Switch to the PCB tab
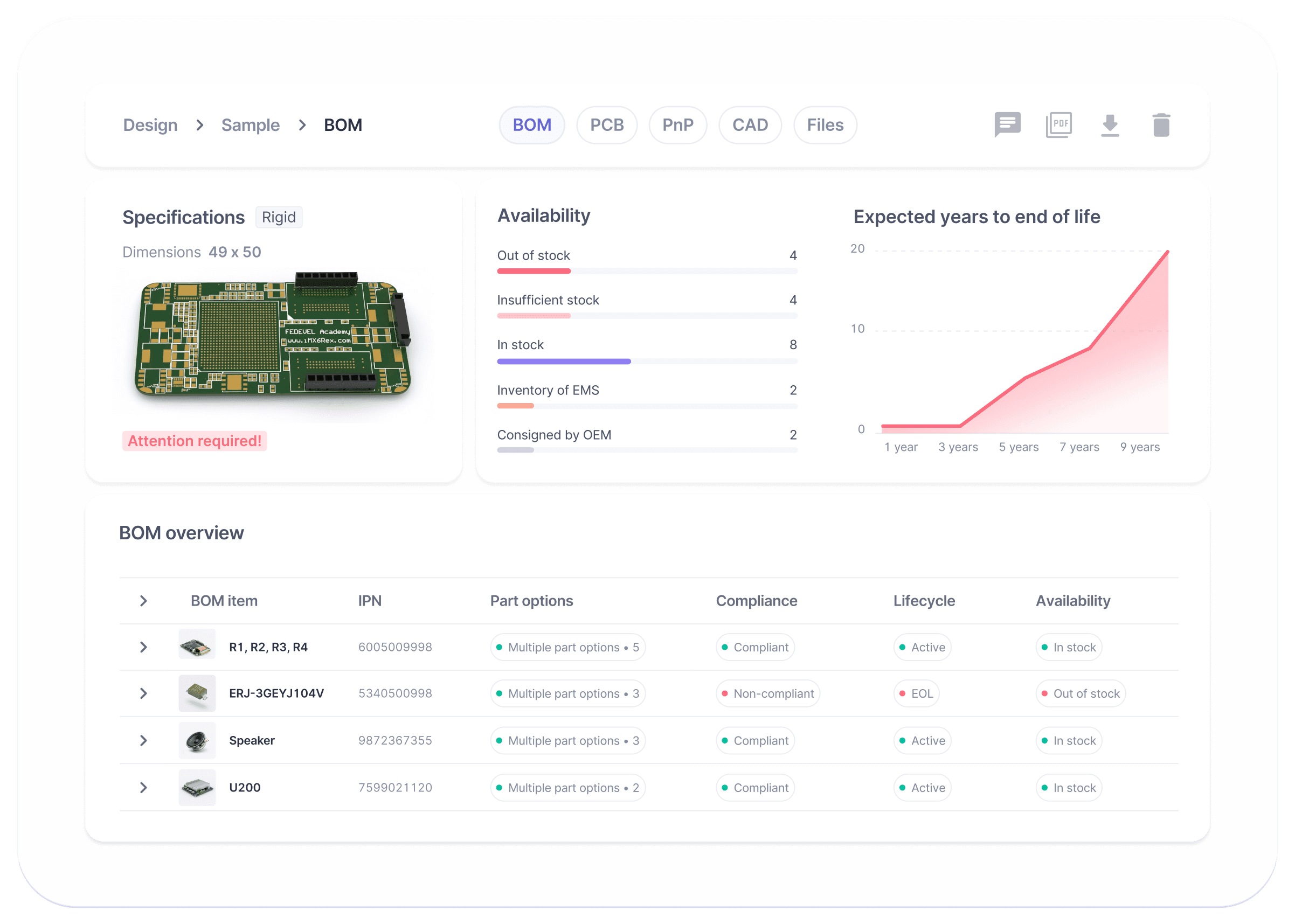This screenshot has width=1295, height=924. tap(606, 125)
